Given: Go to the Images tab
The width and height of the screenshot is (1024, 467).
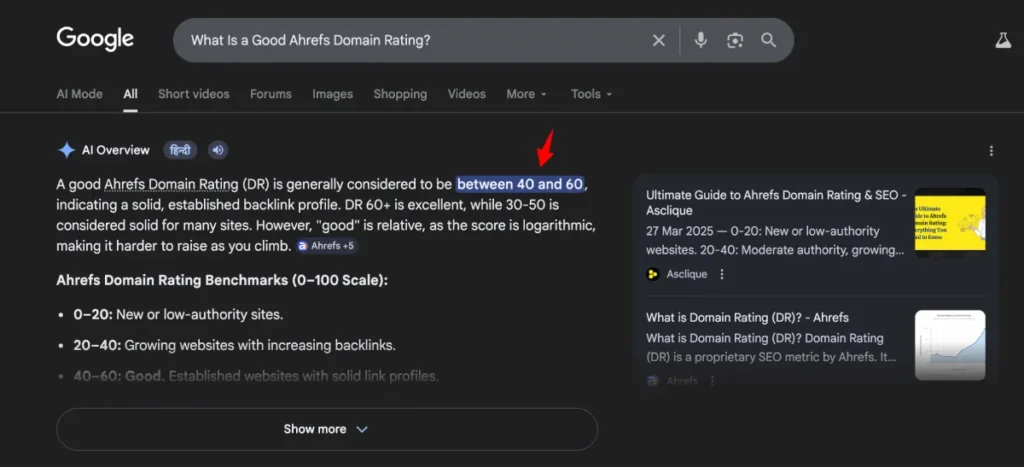Looking at the screenshot, I should coord(332,94).
